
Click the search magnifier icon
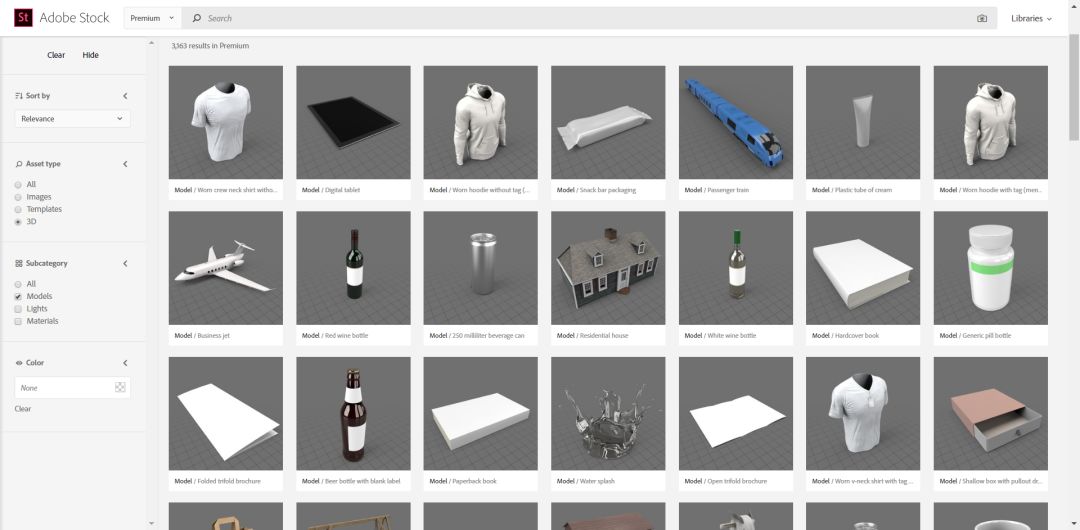point(197,18)
